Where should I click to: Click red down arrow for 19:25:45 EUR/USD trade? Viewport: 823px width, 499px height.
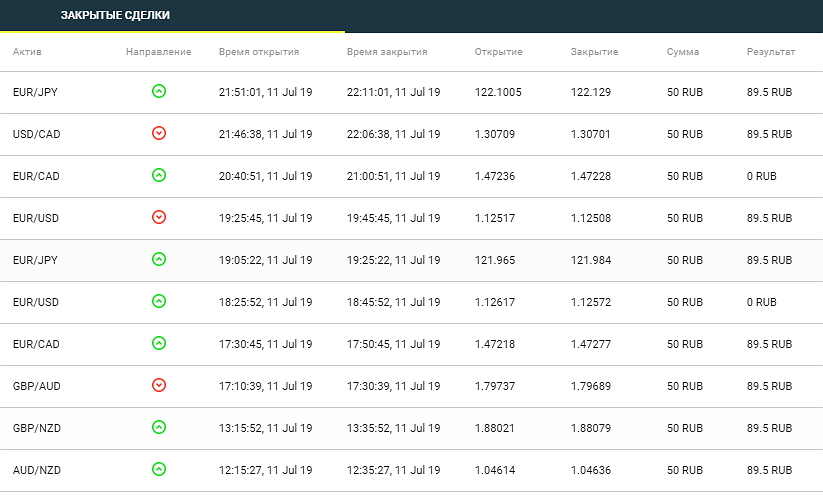click(159, 217)
